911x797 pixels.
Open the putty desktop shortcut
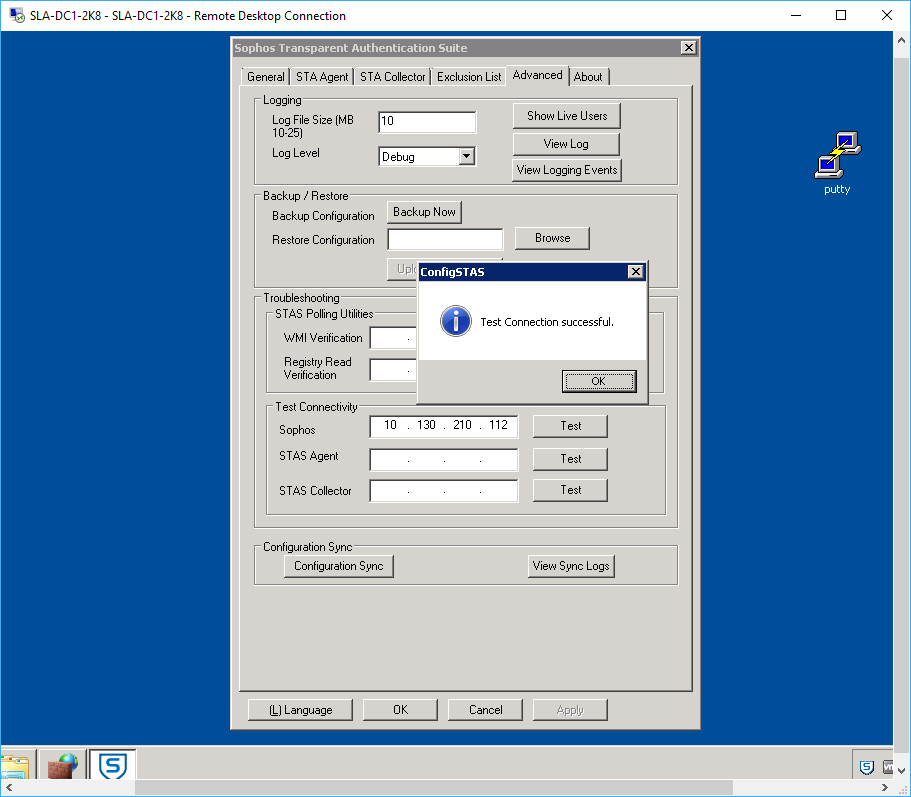(837, 163)
